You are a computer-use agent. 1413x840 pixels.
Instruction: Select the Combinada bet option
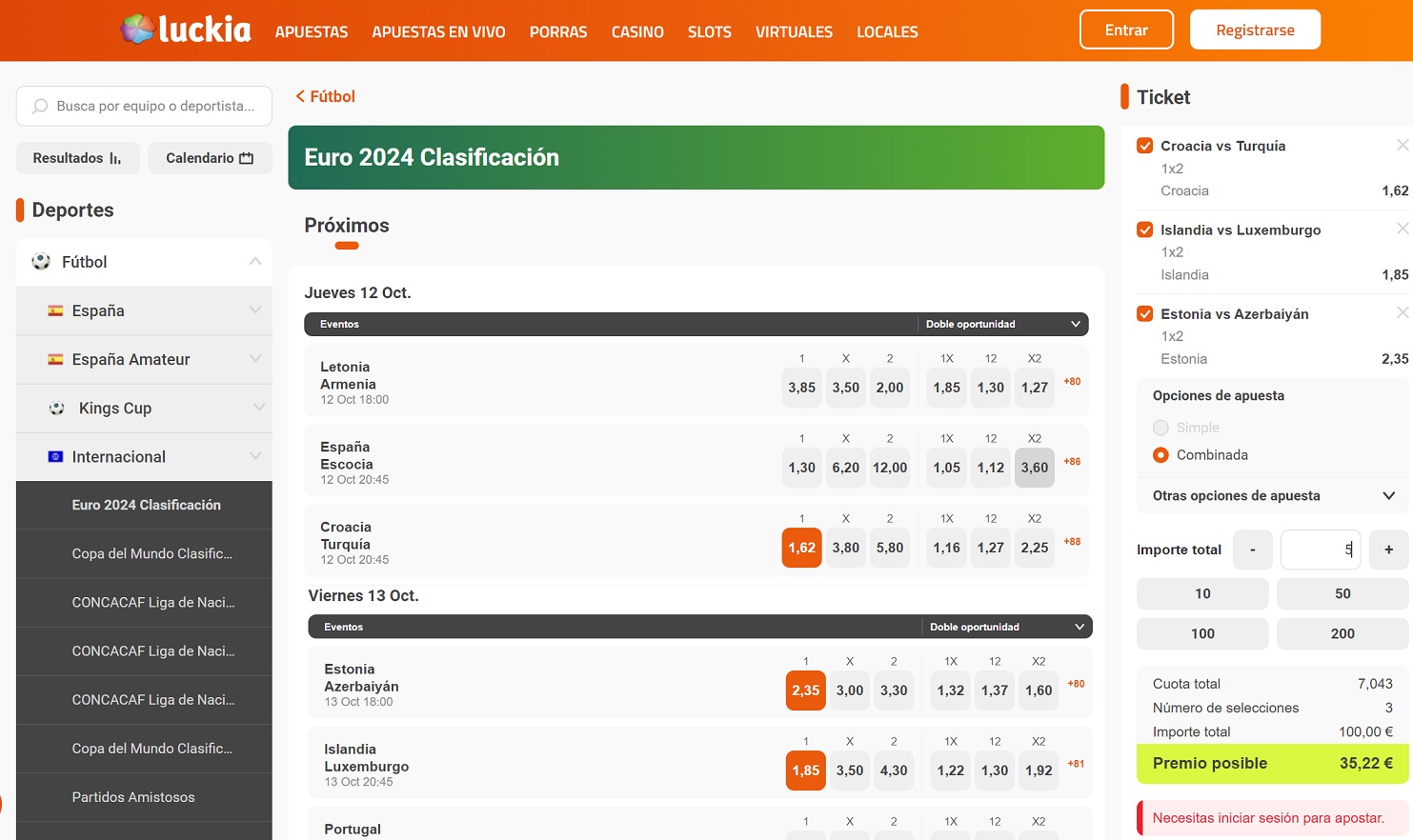pos(1161,455)
